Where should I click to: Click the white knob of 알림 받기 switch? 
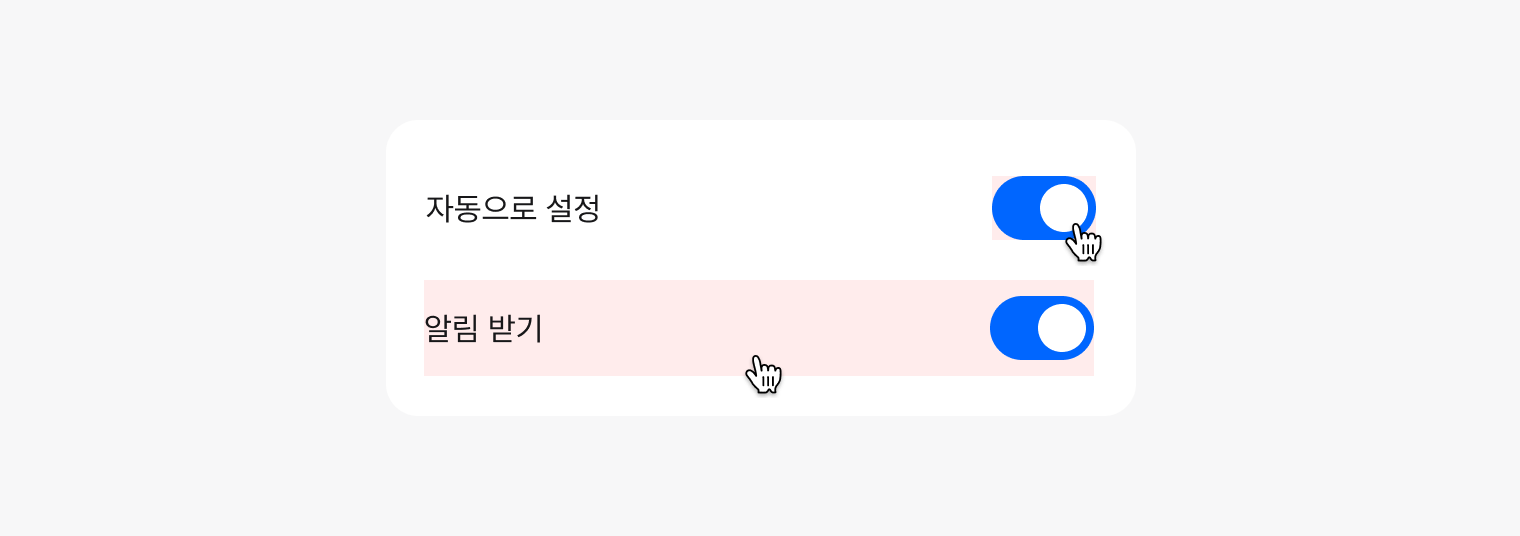[x=1062, y=328]
